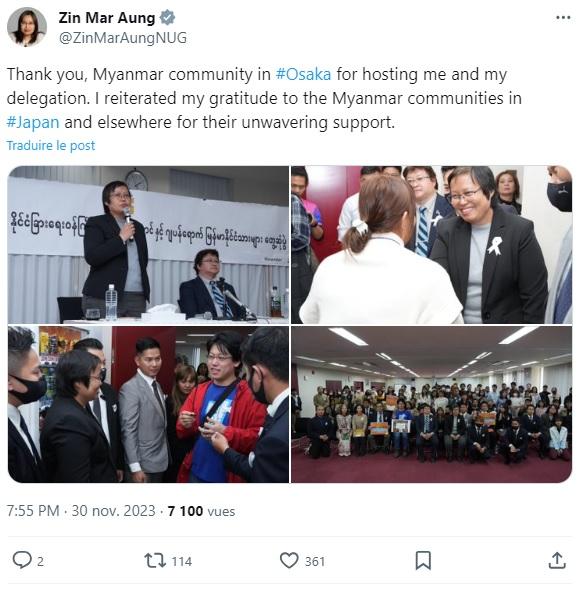Open the share upload icon
This screenshot has height=590, width=584.
[x=557, y=560]
